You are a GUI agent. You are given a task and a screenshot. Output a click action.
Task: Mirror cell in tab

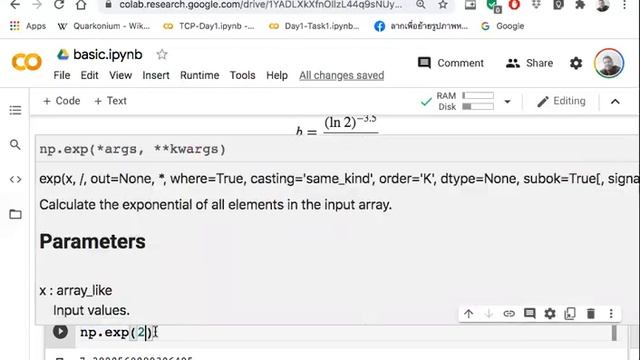(x=570, y=313)
